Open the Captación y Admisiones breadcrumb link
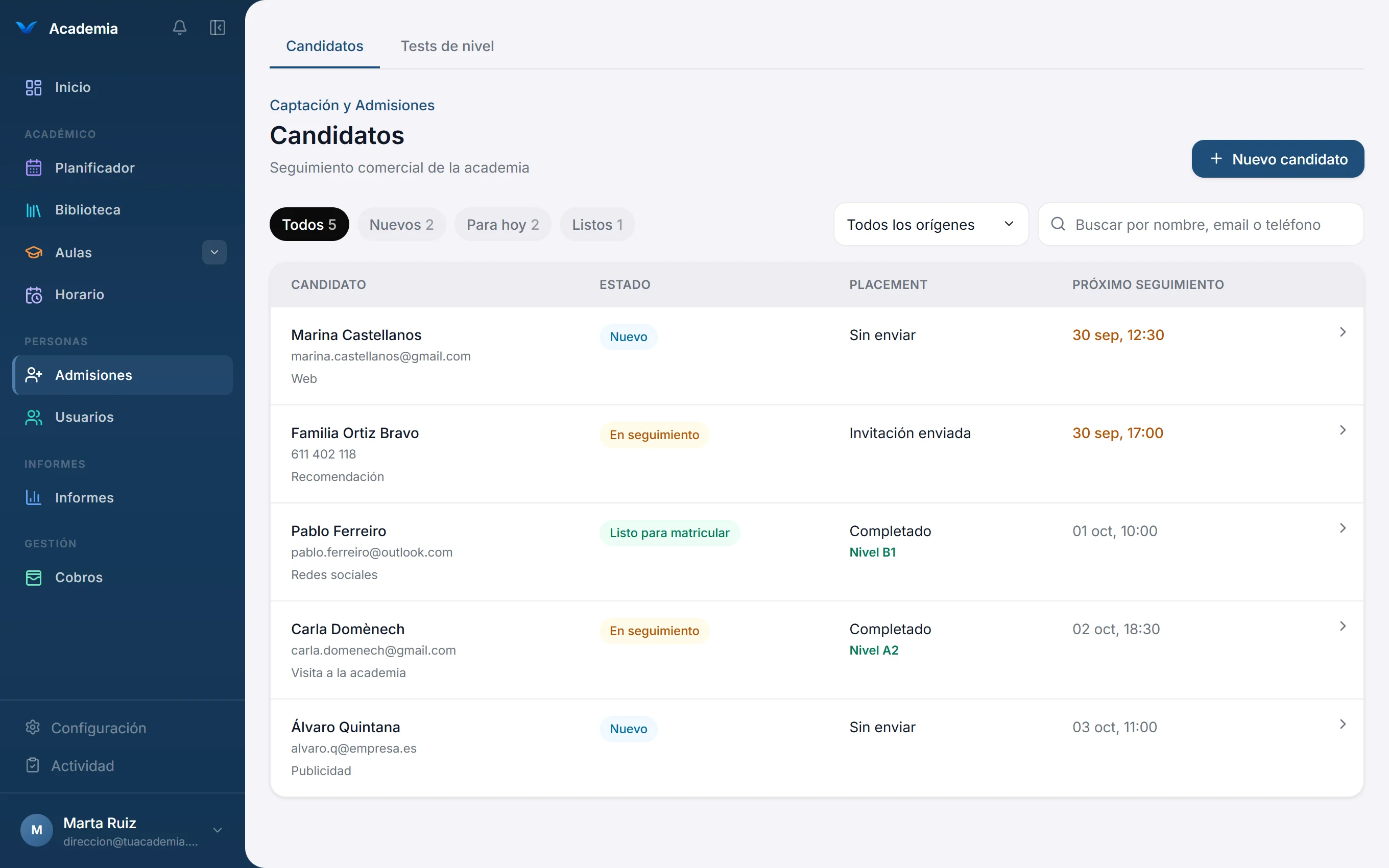1389x868 pixels. click(x=352, y=105)
